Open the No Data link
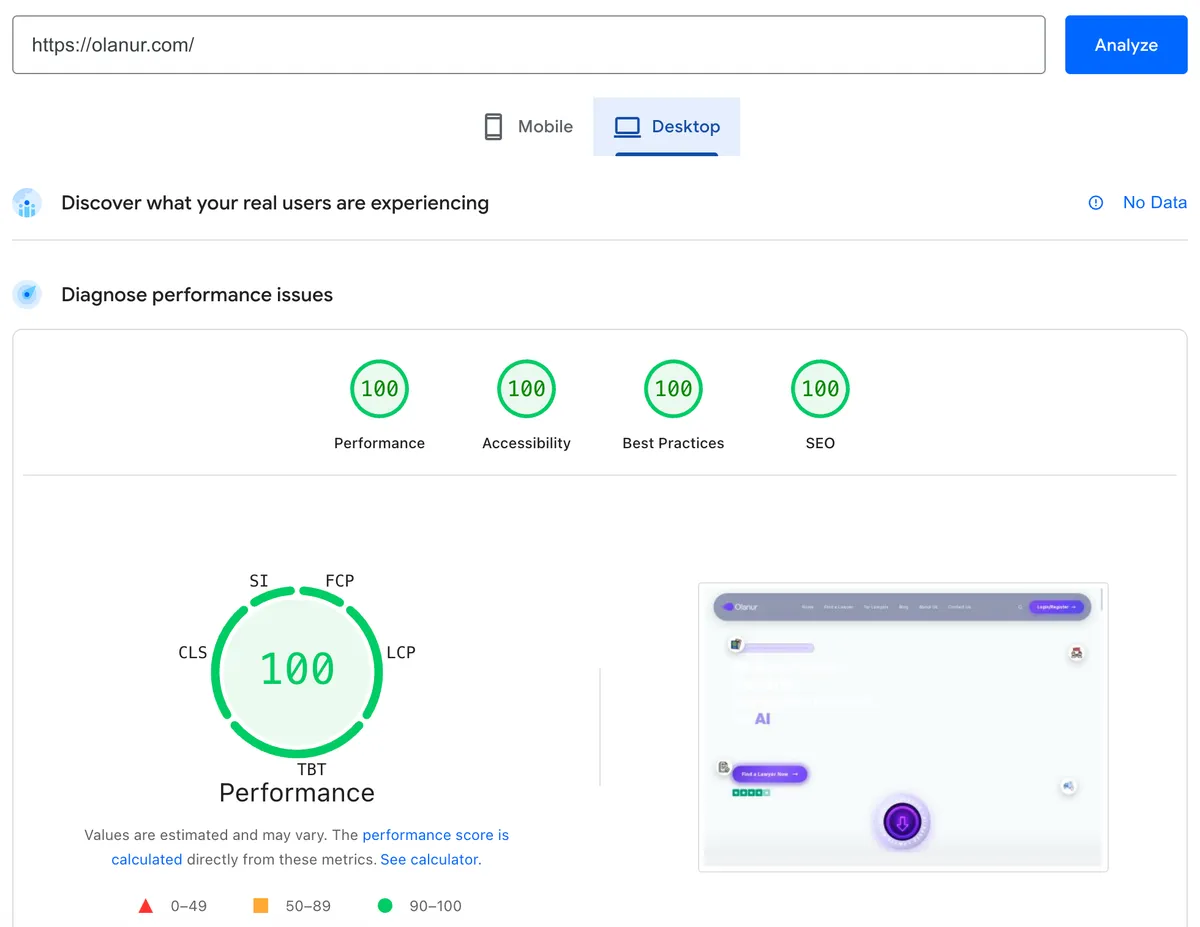The width and height of the screenshot is (1200, 927). click(x=1154, y=203)
